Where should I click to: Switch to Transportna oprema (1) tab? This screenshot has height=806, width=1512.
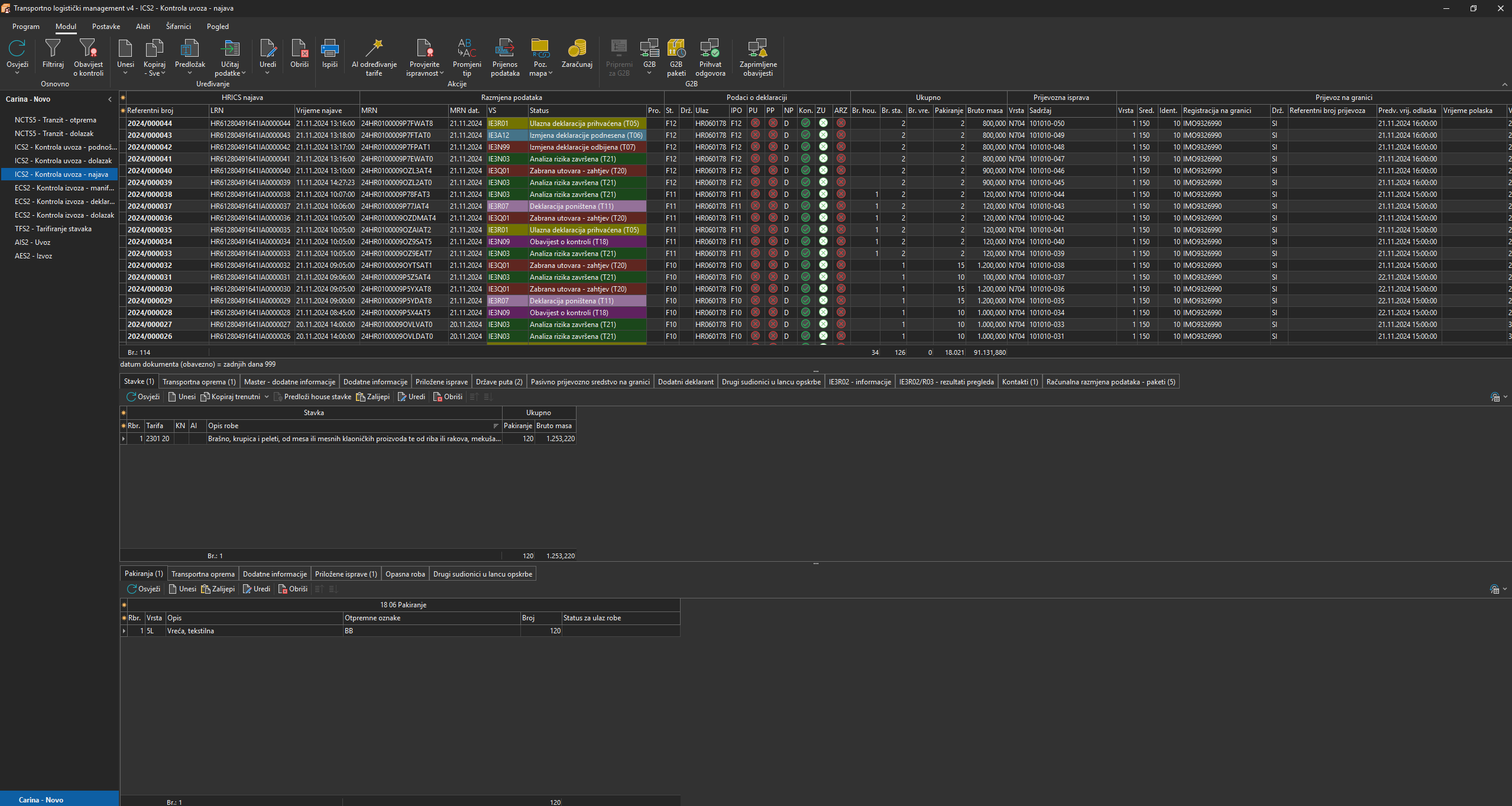(x=199, y=382)
